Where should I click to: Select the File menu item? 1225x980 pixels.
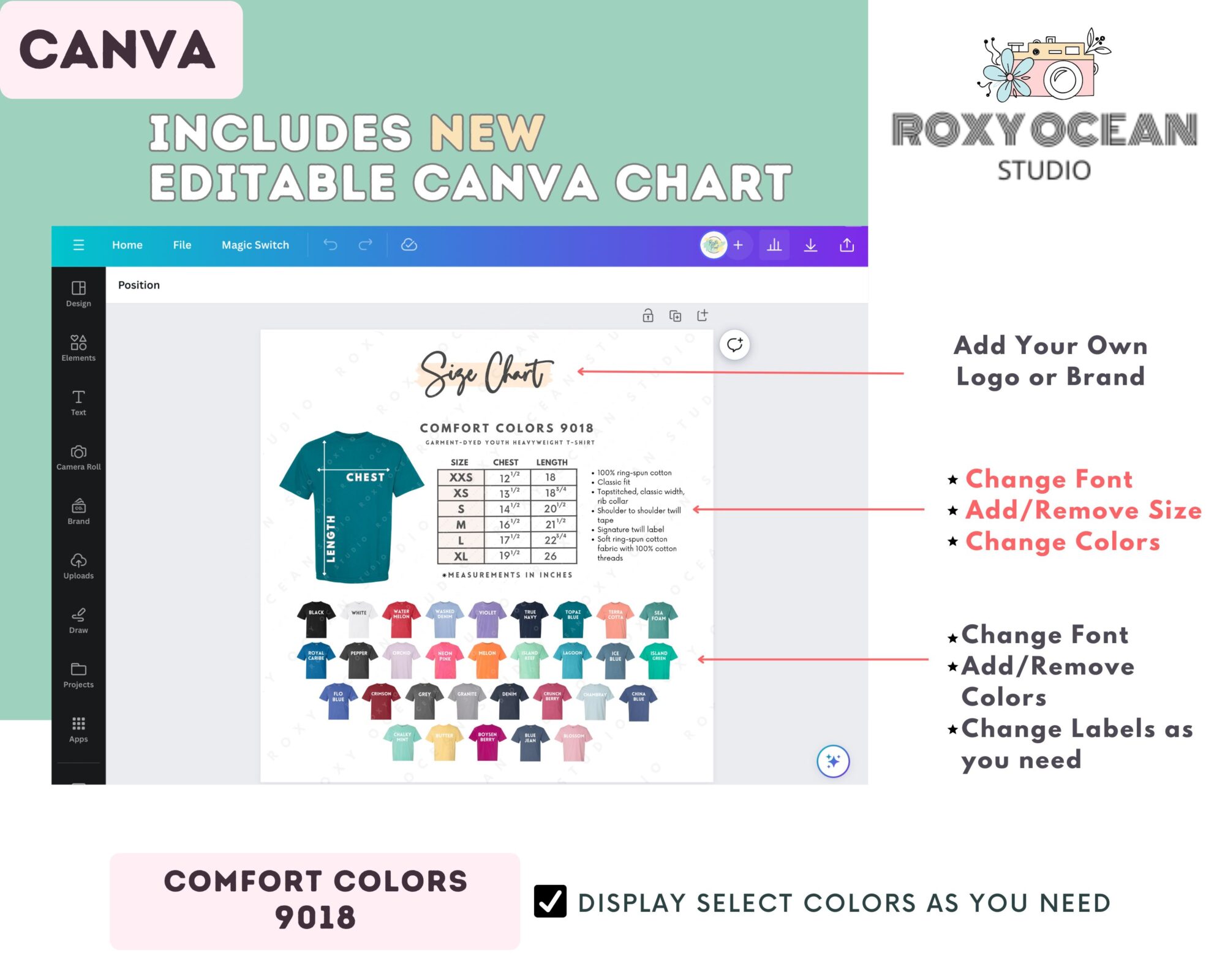pos(181,244)
